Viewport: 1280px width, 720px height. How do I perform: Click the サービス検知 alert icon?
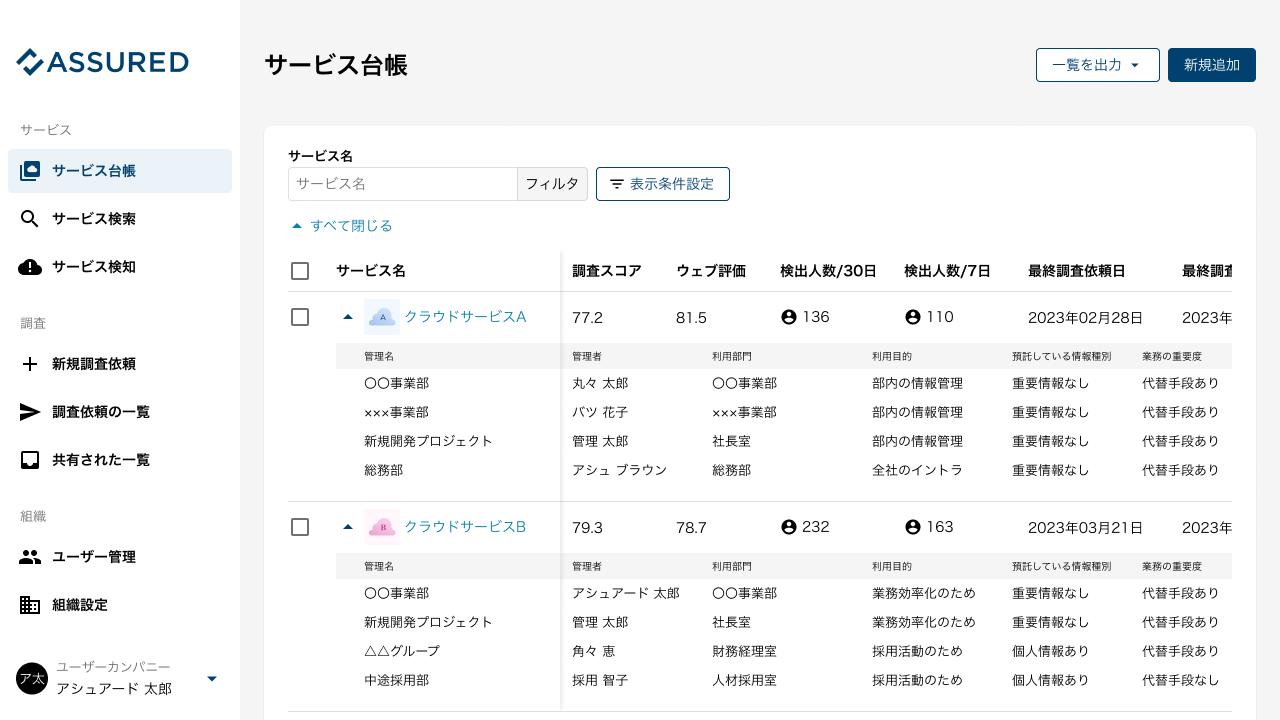(30, 266)
